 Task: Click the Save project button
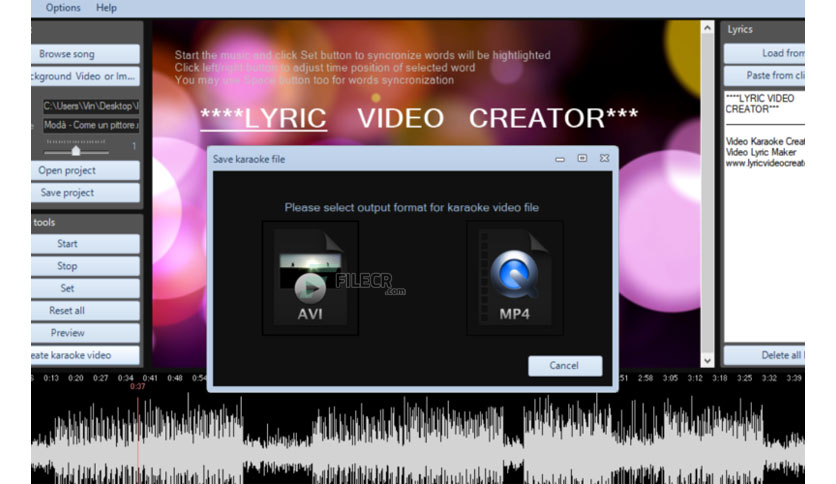coord(85,193)
